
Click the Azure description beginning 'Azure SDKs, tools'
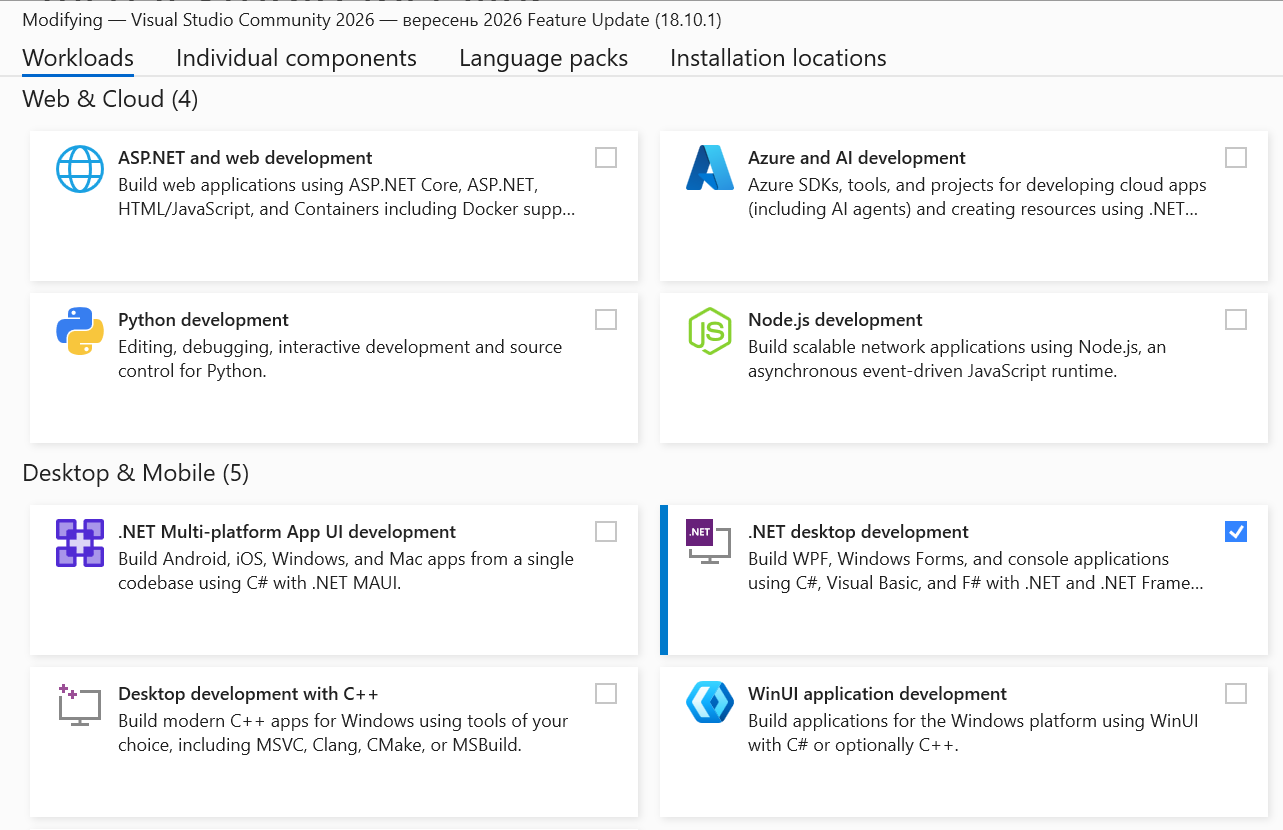(x=977, y=197)
